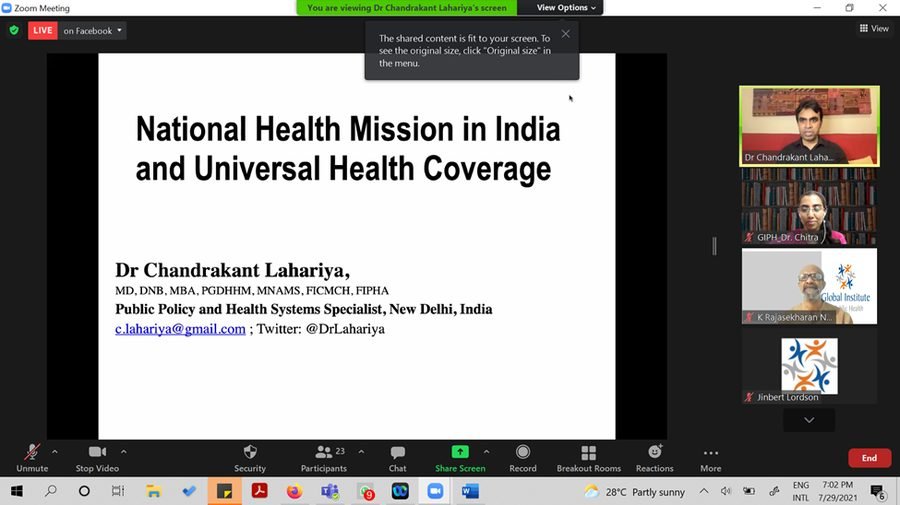
Task: Start recording with the Record button
Action: coord(523,458)
